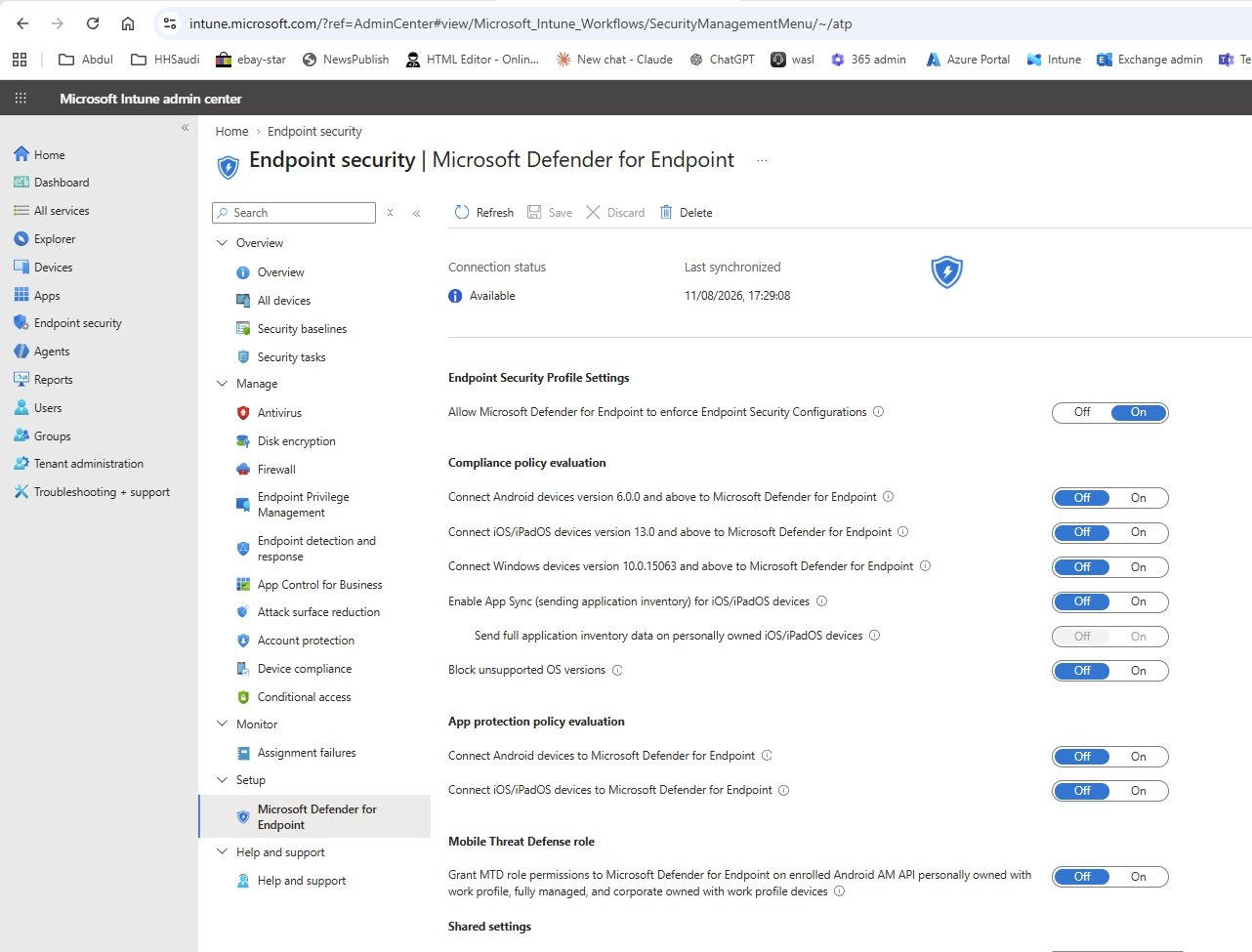Image resolution: width=1252 pixels, height=952 pixels.
Task: Collapse the Setup section chevron
Action: pos(222,780)
